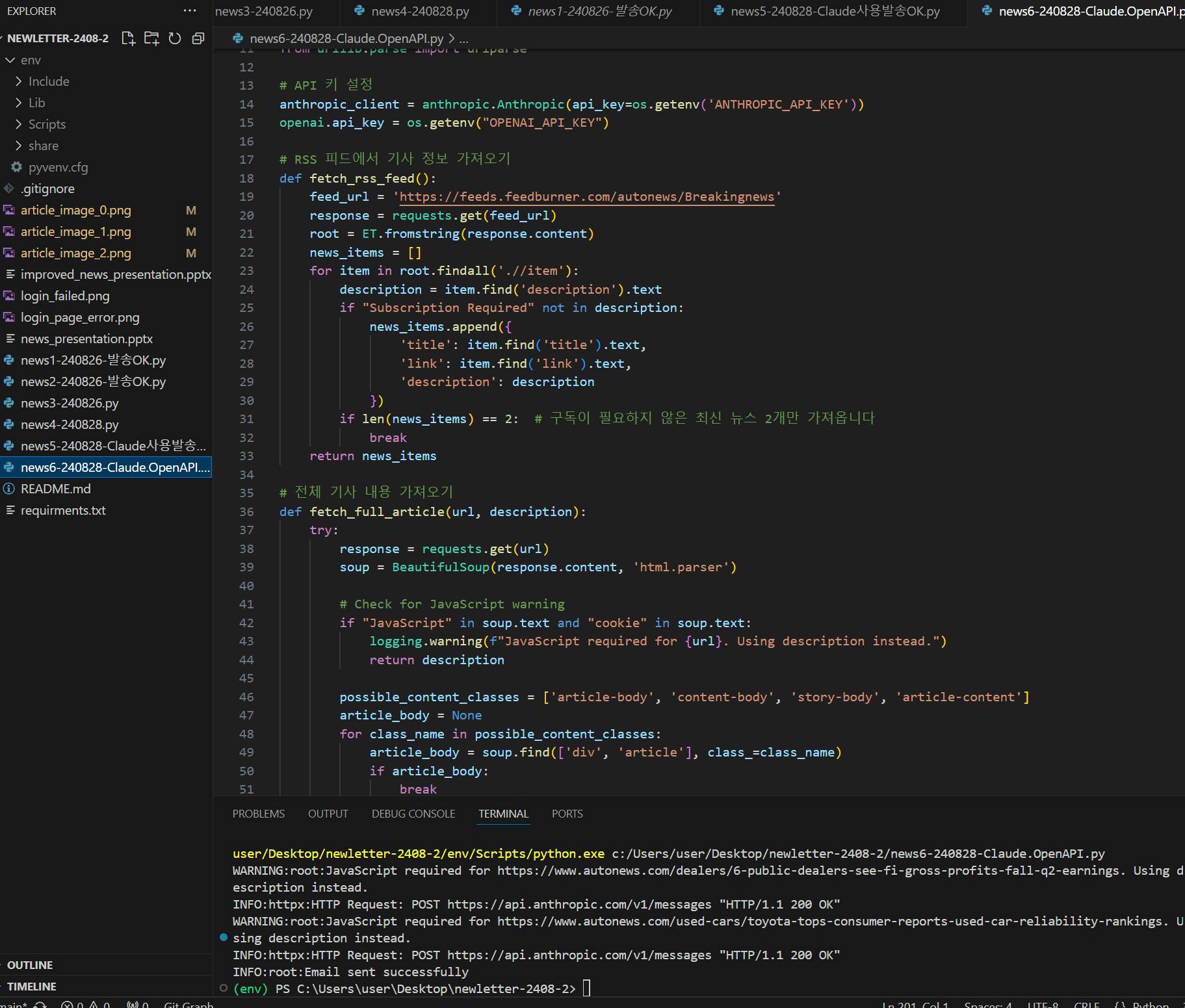Viewport: 1185px width, 1008px height.
Task: Expand the Lib folder
Action: [18, 103]
